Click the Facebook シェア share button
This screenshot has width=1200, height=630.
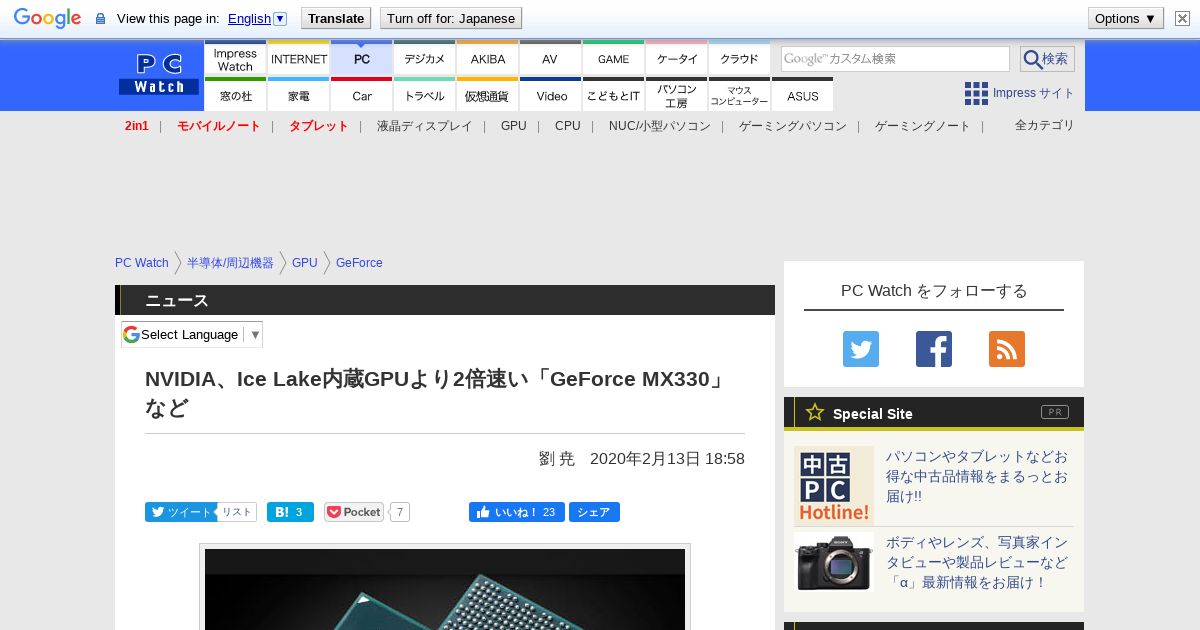(594, 512)
